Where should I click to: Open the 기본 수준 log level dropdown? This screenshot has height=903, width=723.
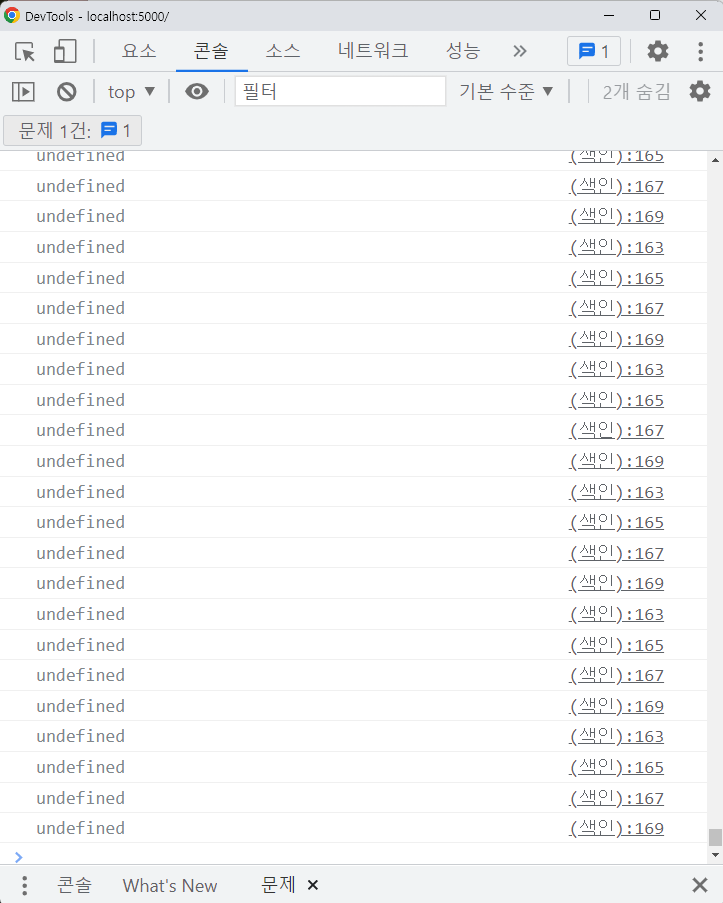point(506,91)
